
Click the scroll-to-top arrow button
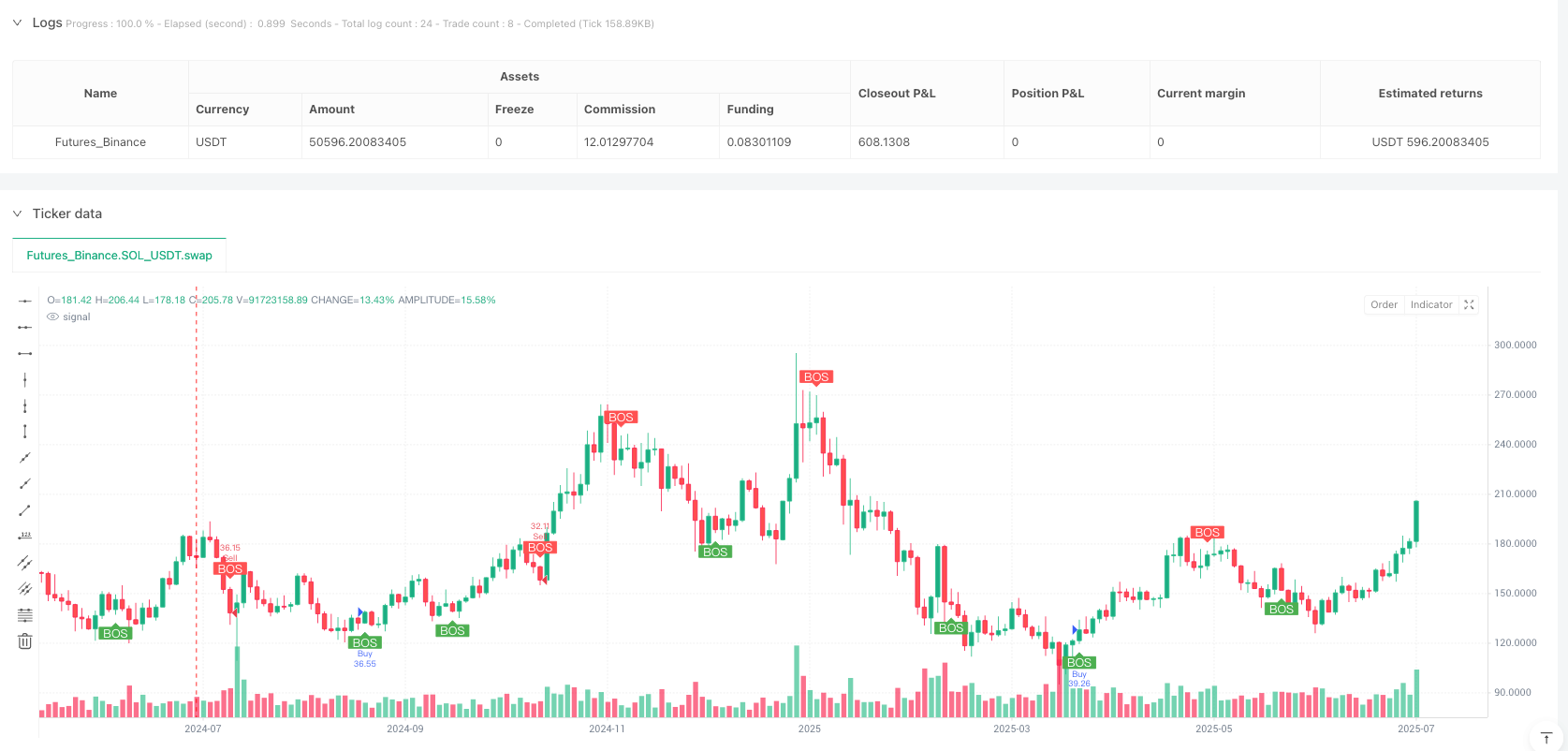click(x=1546, y=738)
